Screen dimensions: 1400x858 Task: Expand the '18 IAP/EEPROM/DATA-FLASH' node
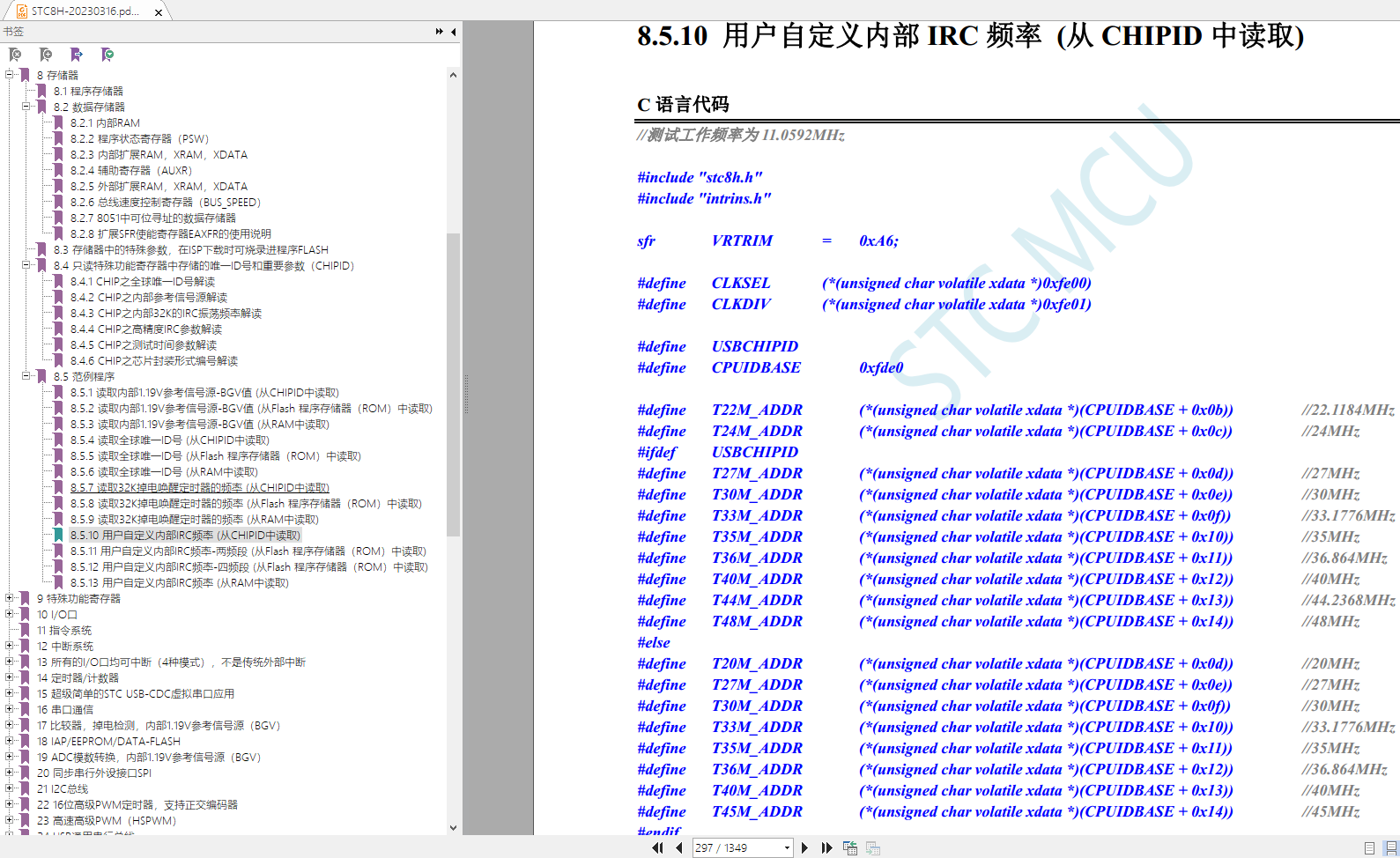pyautogui.click(x=9, y=740)
